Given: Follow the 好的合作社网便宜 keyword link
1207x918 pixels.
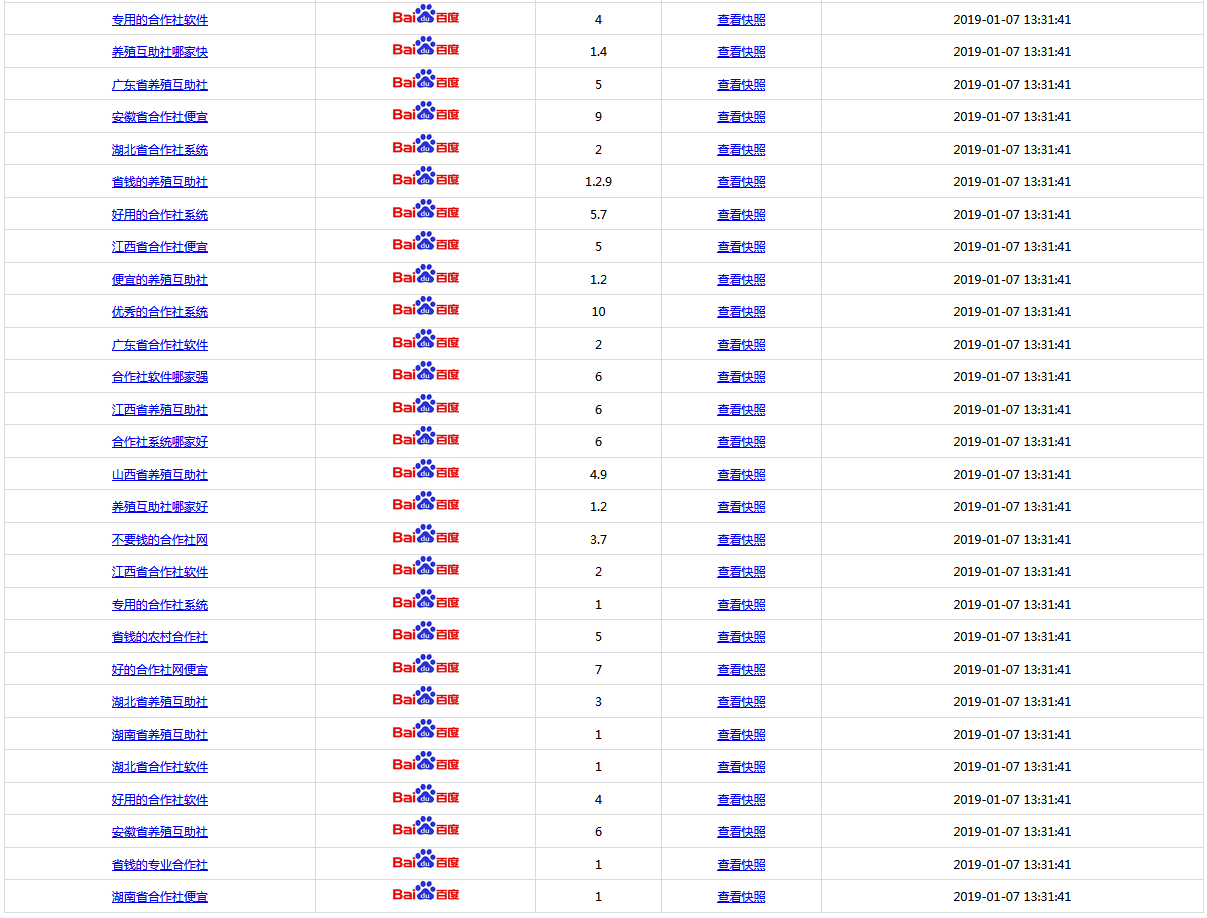Looking at the screenshot, I should pyautogui.click(x=160, y=670).
